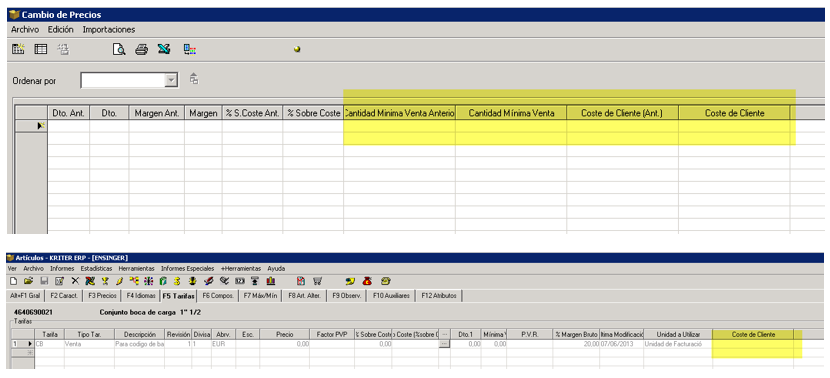Image resolution: width=830 pixels, height=378 pixels.
Task: Open the Ver menu in Artículos window
Action: coord(12,268)
